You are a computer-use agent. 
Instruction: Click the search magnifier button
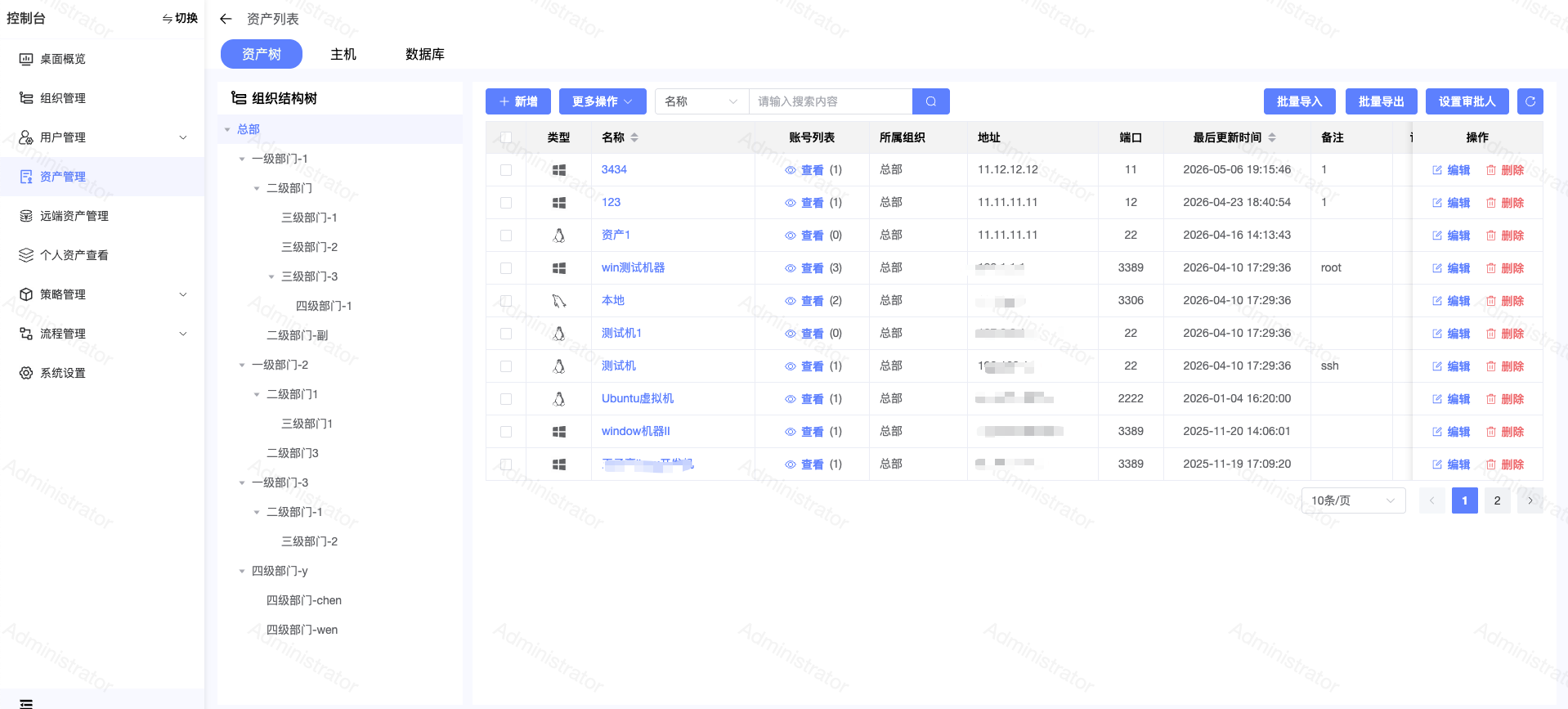(930, 101)
